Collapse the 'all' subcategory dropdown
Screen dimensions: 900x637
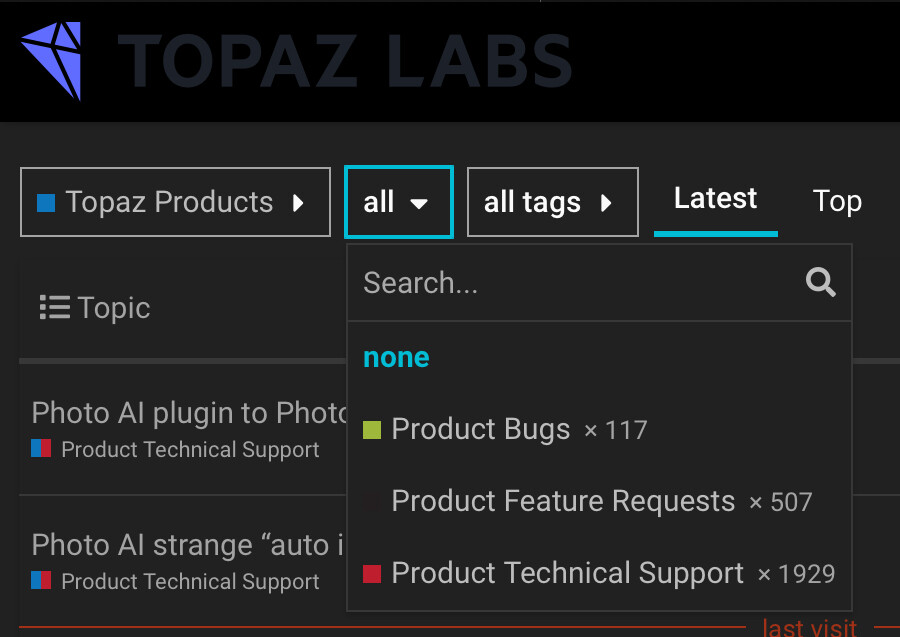[398, 202]
